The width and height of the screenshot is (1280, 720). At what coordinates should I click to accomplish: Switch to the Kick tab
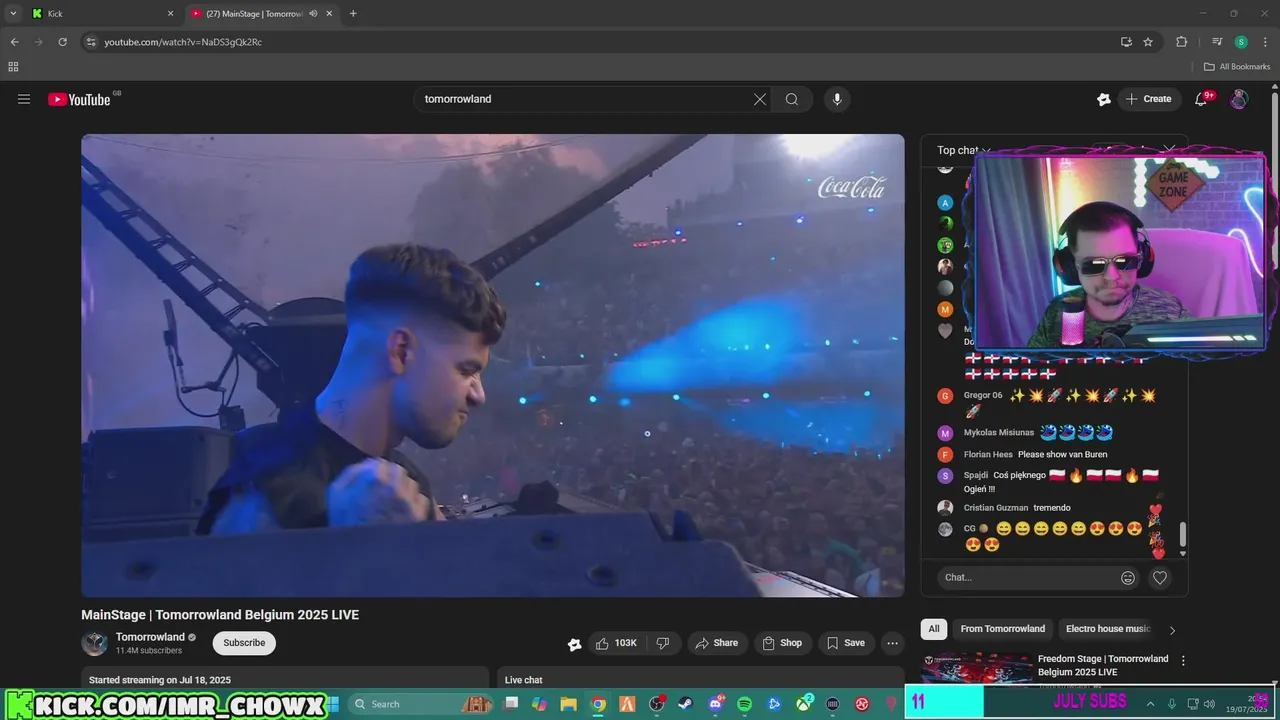[102, 14]
